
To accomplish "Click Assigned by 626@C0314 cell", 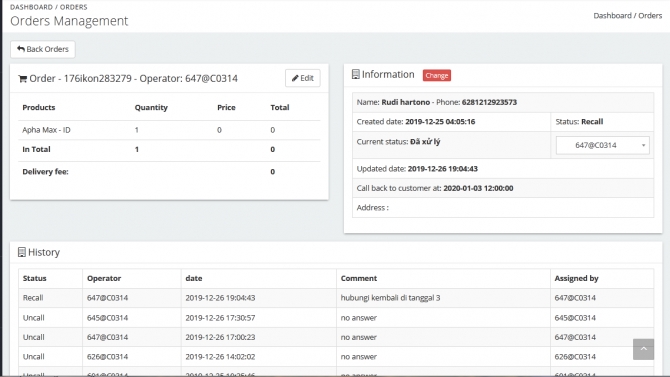I will click(x=575, y=357).
